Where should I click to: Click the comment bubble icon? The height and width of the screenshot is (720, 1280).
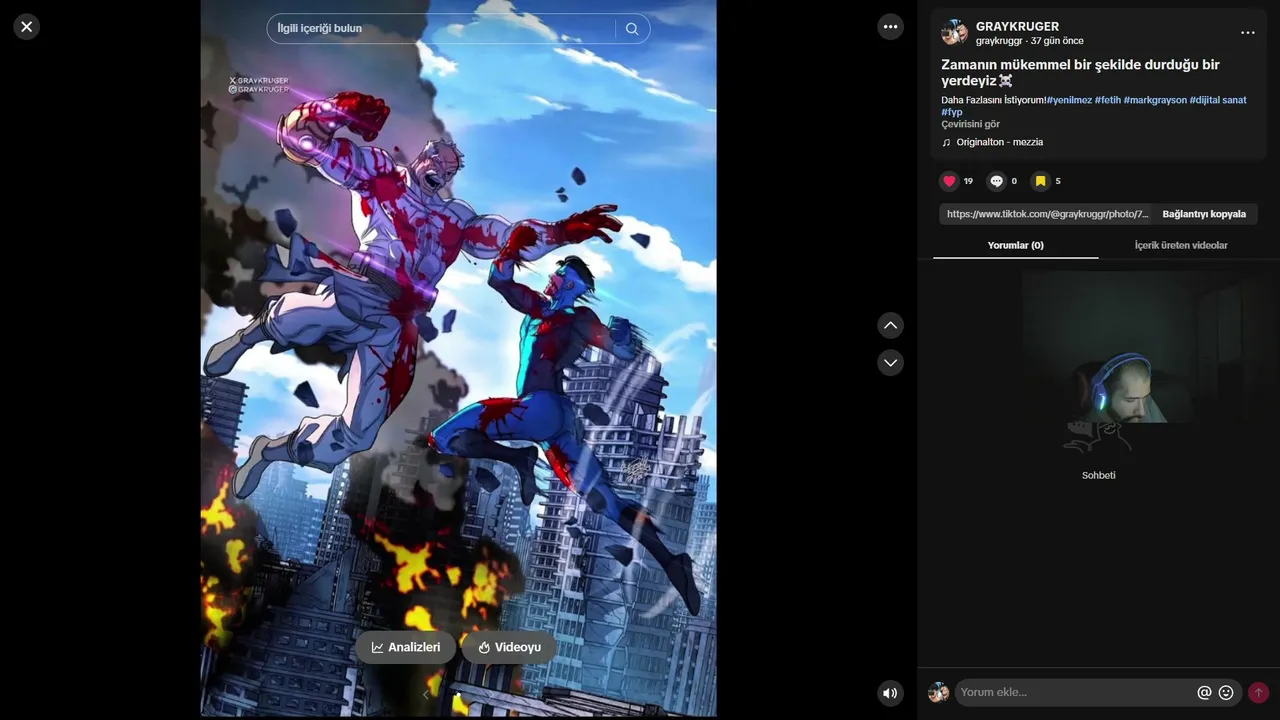(996, 181)
